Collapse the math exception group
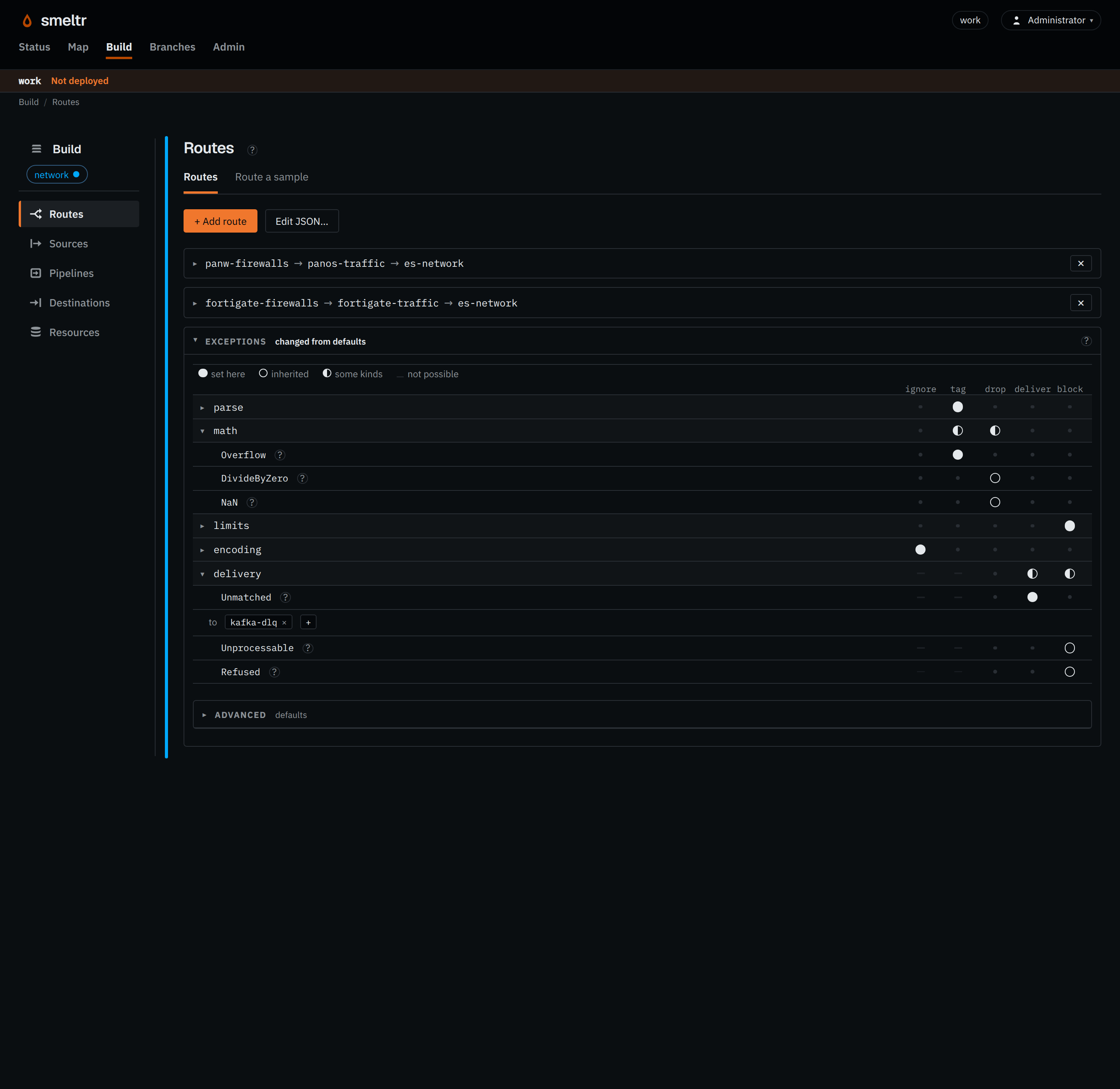The height and width of the screenshot is (1089, 1120). 203,431
